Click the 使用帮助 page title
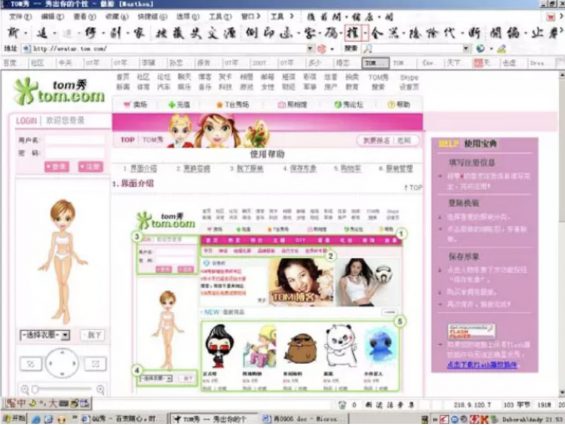The image size is (565, 425). click(x=267, y=154)
